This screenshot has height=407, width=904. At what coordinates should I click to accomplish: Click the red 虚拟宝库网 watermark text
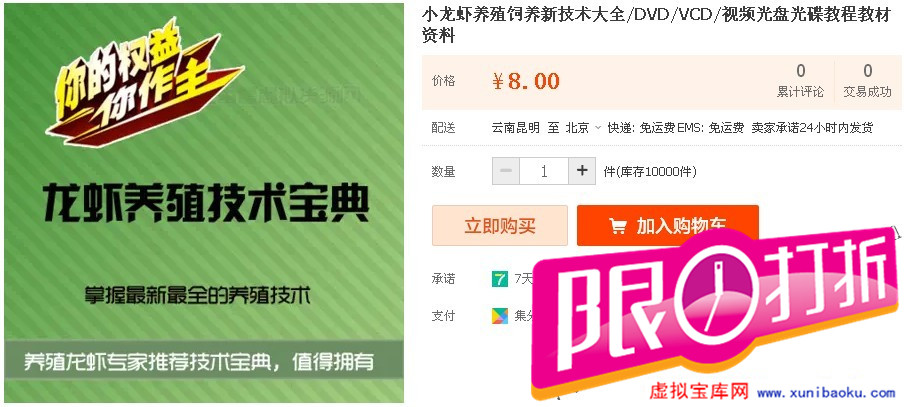pos(699,392)
